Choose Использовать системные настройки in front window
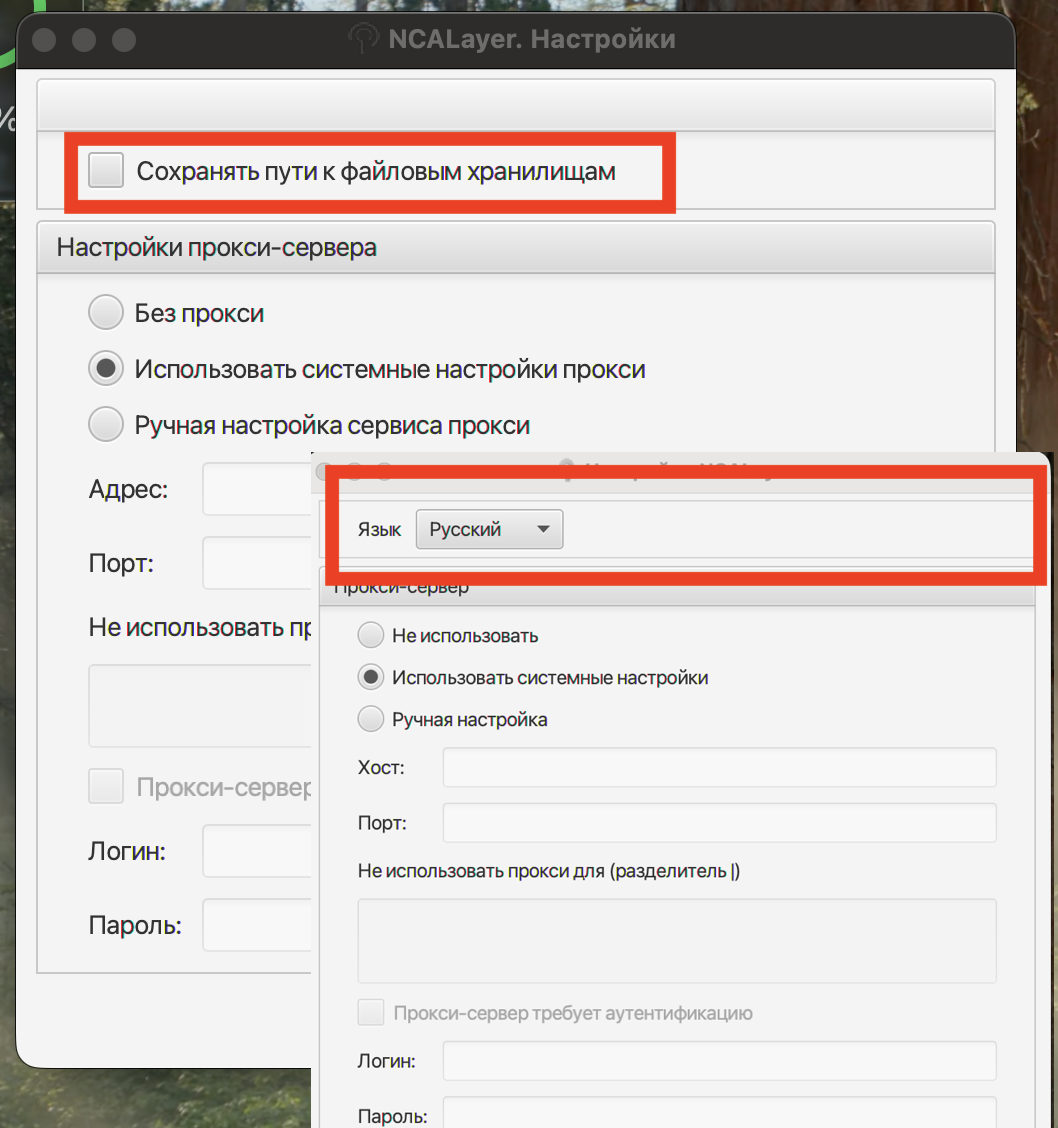The width and height of the screenshot is (1058, 1128). (x=371, y=678)
